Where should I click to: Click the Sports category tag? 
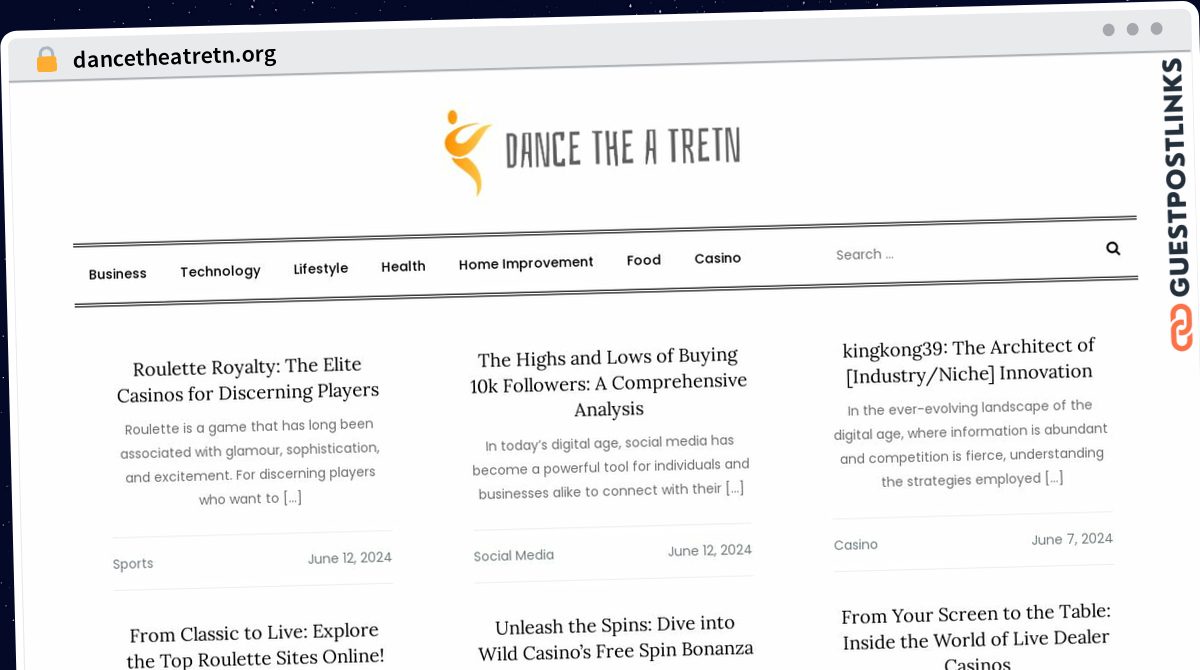tap(133, 564)
